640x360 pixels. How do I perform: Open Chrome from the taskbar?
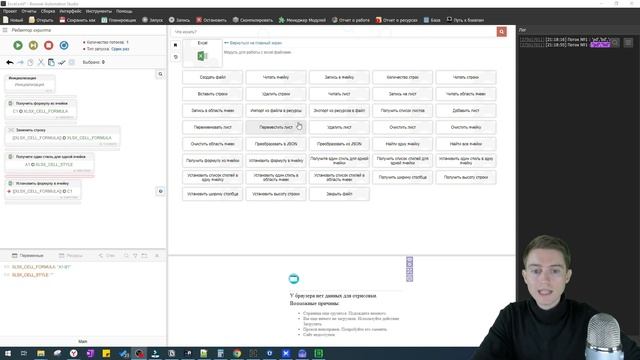point(237,353)
